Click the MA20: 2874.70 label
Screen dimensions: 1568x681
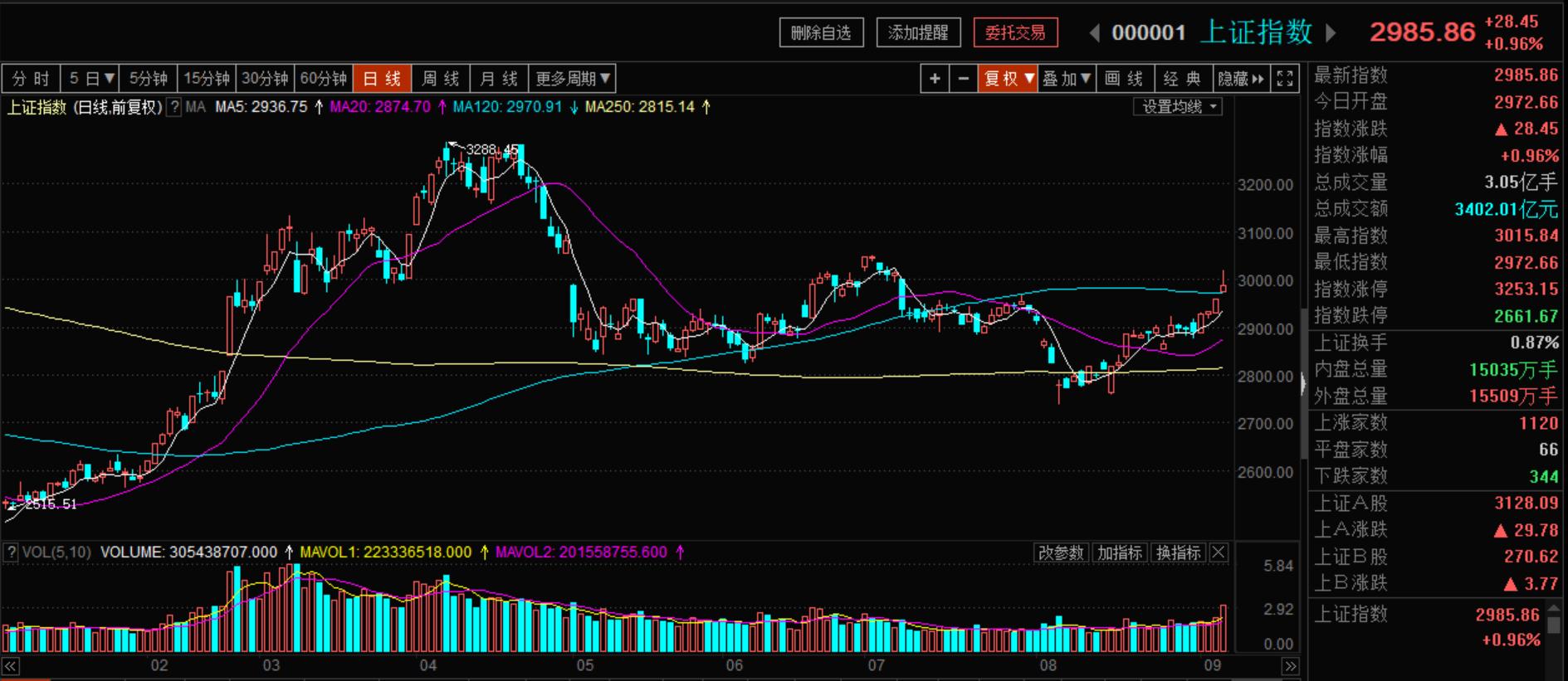pyautogui.click(x=380, y=107)
